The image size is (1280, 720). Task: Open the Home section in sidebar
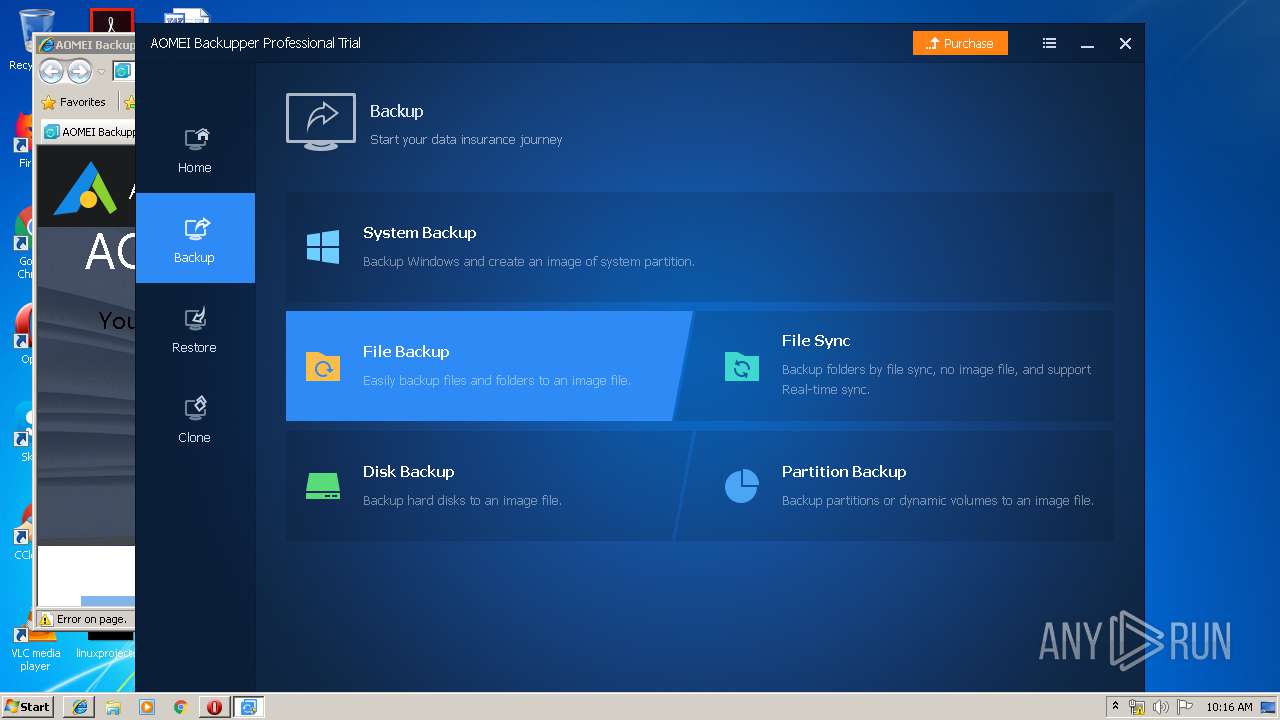[194, 148]
